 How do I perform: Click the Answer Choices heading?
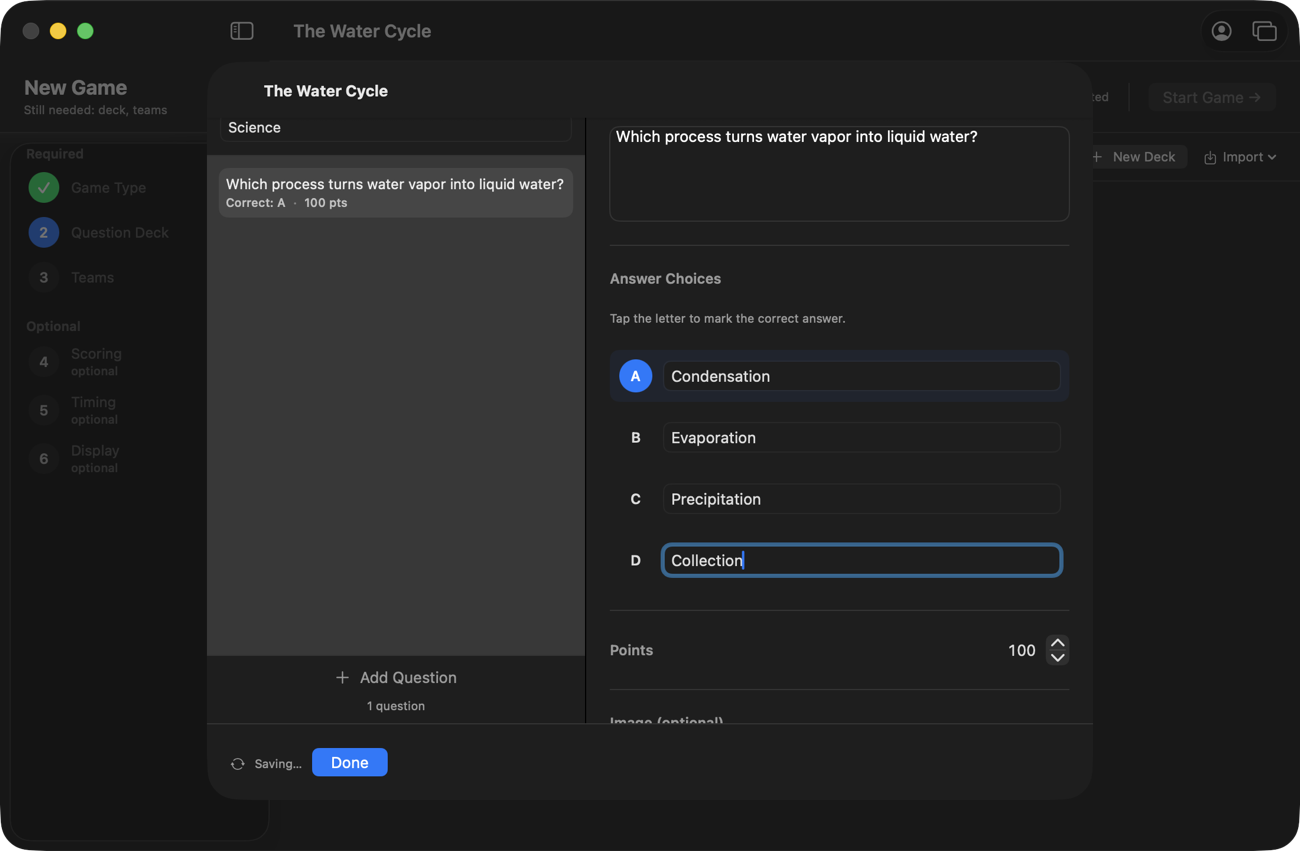[x=665, y=279]
